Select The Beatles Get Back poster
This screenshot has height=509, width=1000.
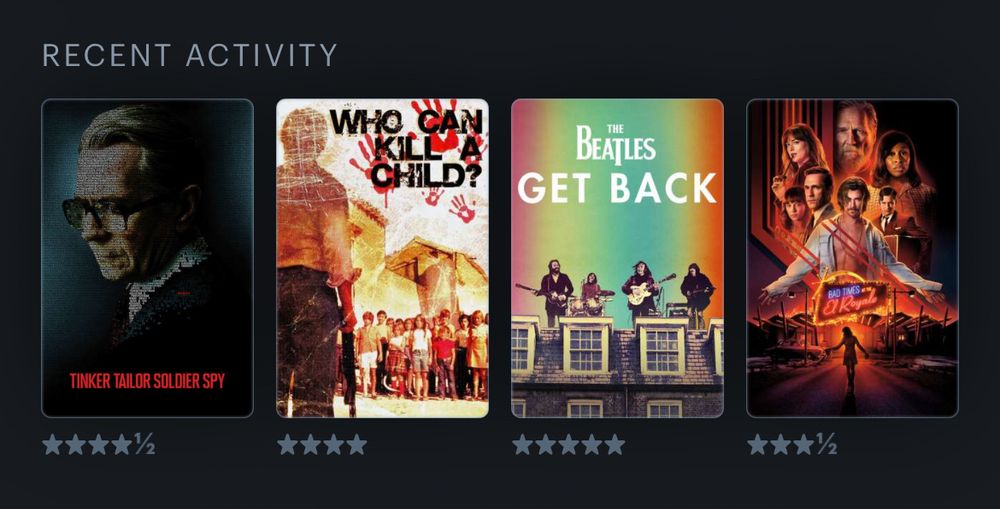coord(617,258)
